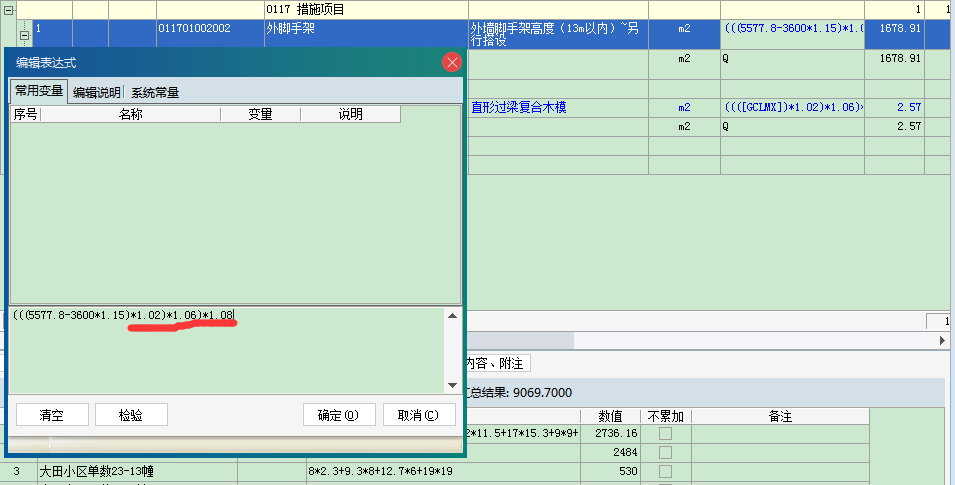Click the expression box scroll-down arrow
This screenshot has height=485, width=955.
click(x=453, y=384)
